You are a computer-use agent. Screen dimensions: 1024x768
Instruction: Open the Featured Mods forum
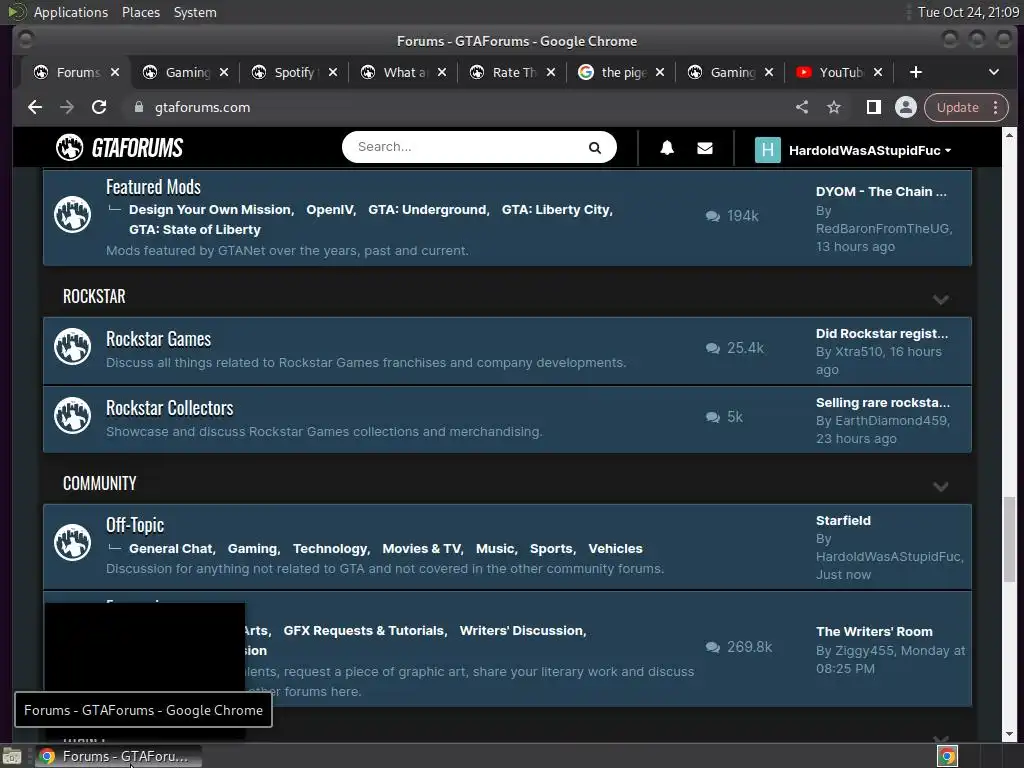[153, 187]
